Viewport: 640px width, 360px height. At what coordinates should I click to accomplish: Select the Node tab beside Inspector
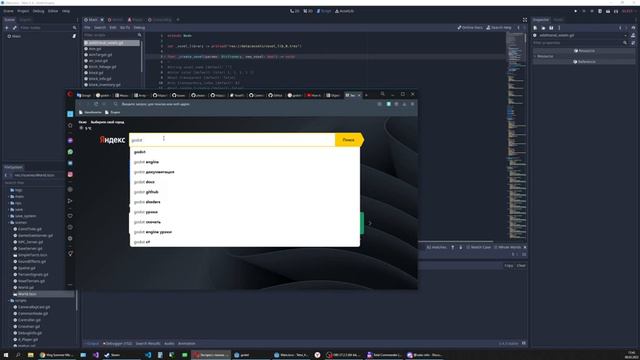(558, 20)
